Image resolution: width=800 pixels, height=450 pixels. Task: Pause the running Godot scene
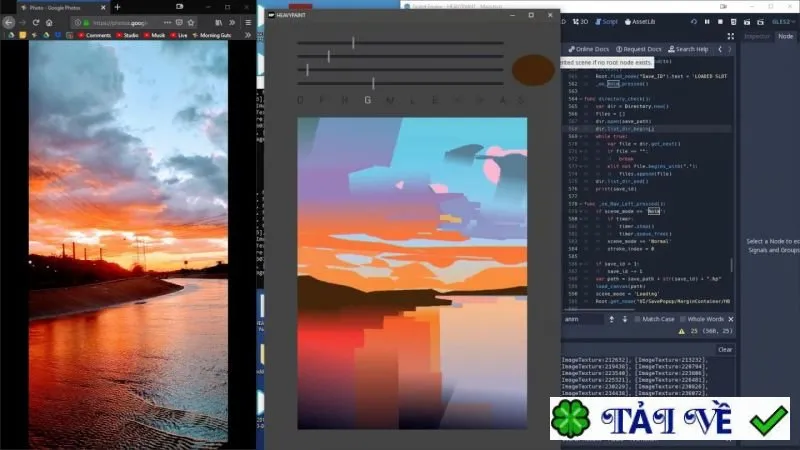(x=707, y=22)
